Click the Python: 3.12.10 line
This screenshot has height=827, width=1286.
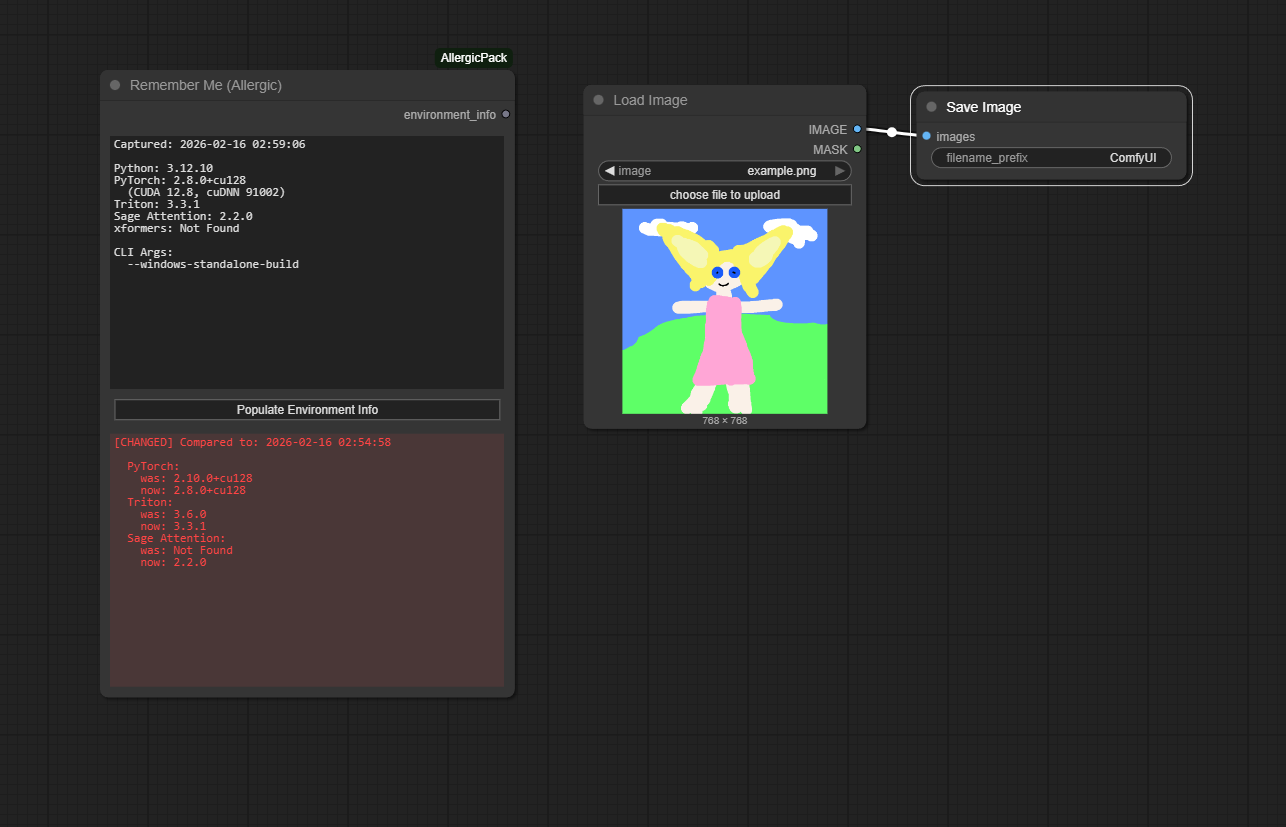click(x=163, y=168)
